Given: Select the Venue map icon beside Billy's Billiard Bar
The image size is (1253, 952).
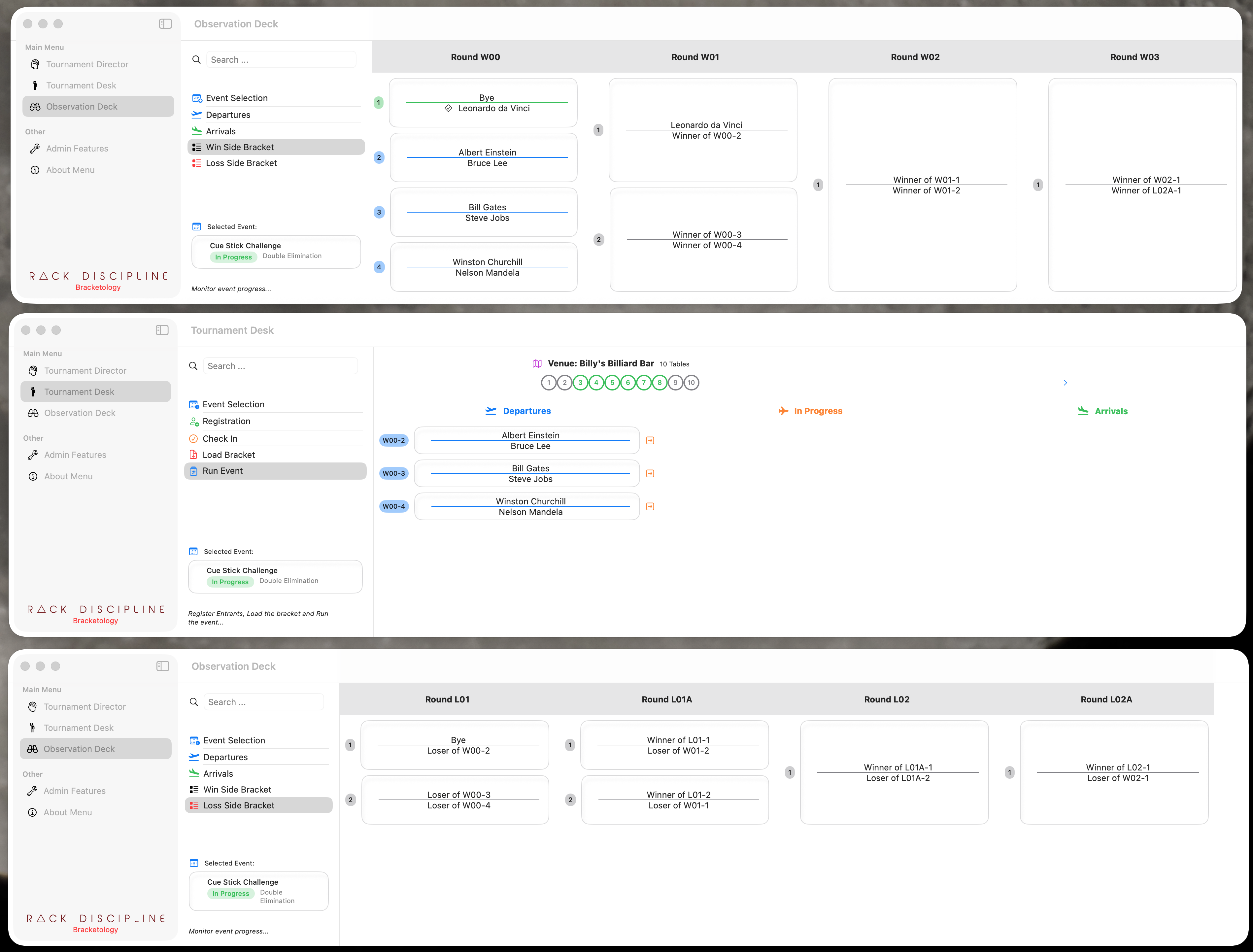Looking at the screenshot, I should pos(537,363).
